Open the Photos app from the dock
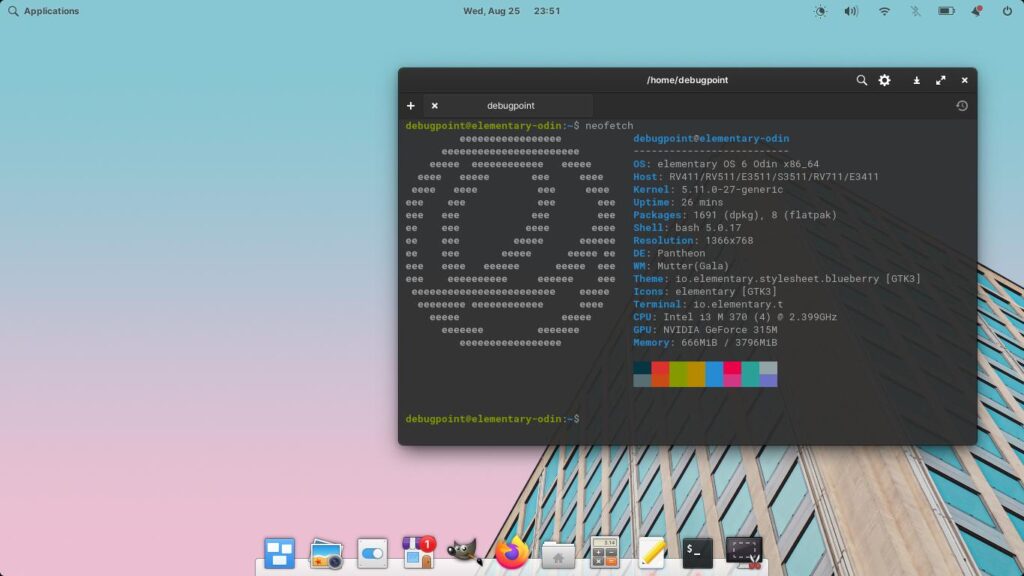Screen dimensions: 1024x576 (x=324, y=551)
